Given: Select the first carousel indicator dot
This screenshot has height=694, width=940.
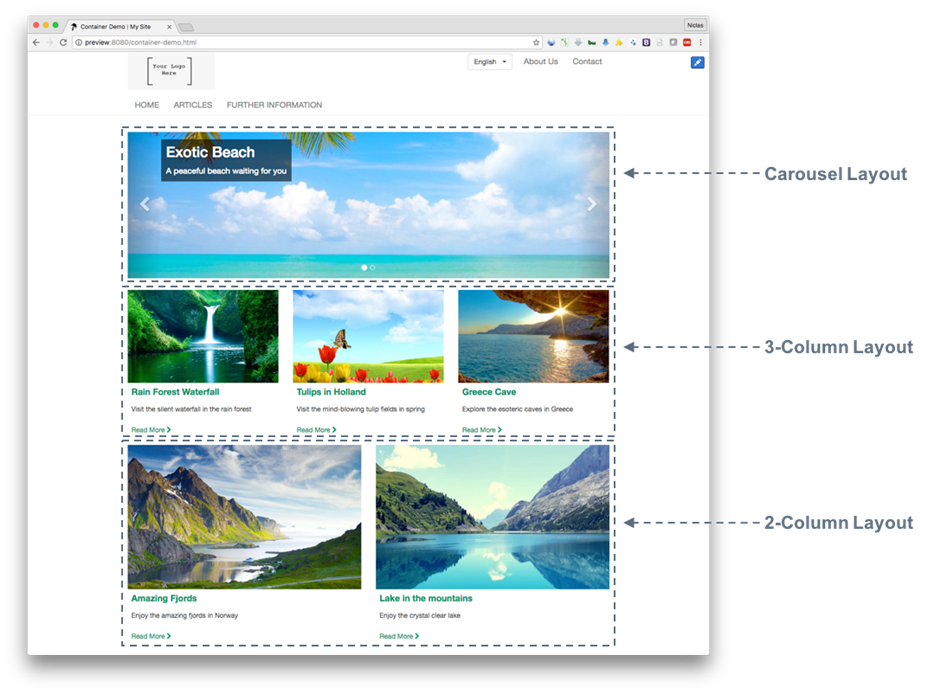Looking at the screenshot, I should click(364, 268).
